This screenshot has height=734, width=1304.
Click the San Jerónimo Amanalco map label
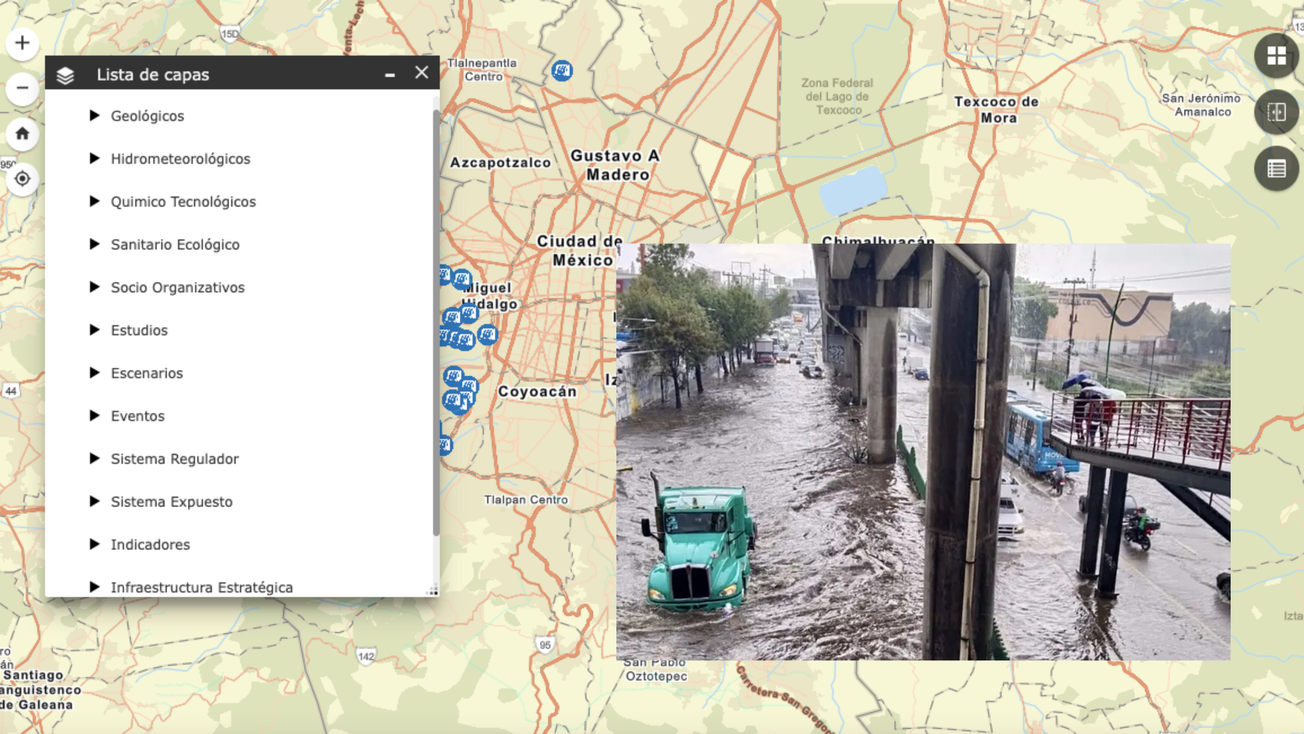click(1201, 105)
